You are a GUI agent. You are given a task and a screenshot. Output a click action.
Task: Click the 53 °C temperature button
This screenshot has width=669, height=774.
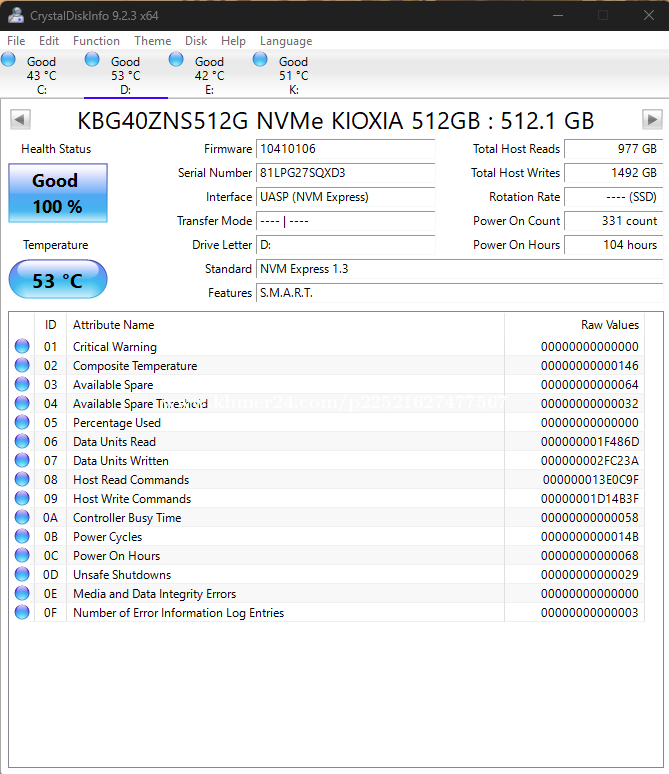pyautogui.click(x=58, y=279)
